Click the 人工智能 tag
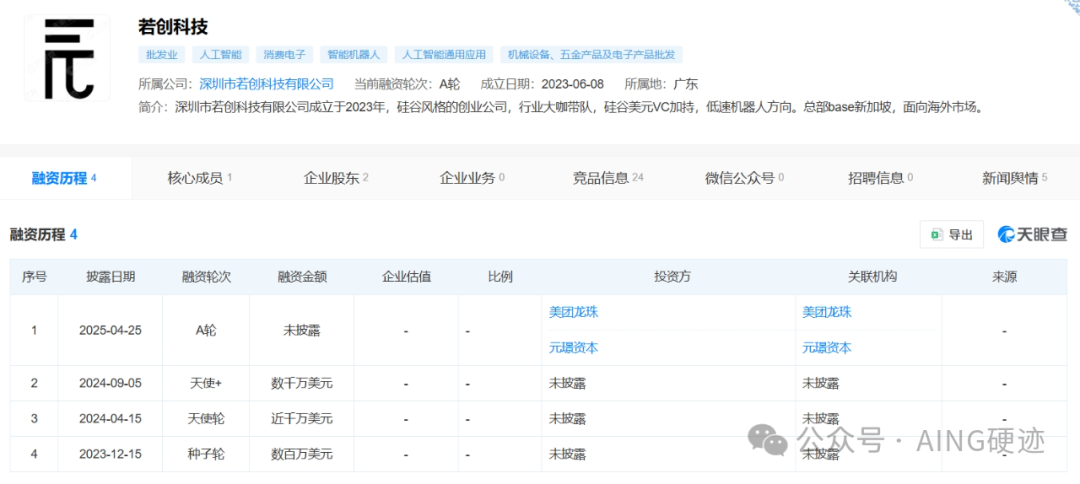Screen dimensions: 1080x484 tap(220, 54)
